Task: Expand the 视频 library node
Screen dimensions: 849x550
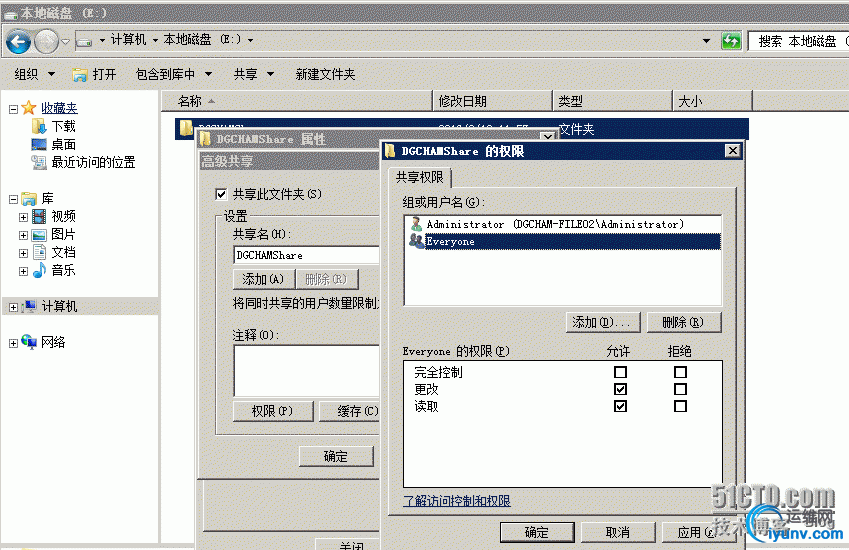Action: click(23, 217)
